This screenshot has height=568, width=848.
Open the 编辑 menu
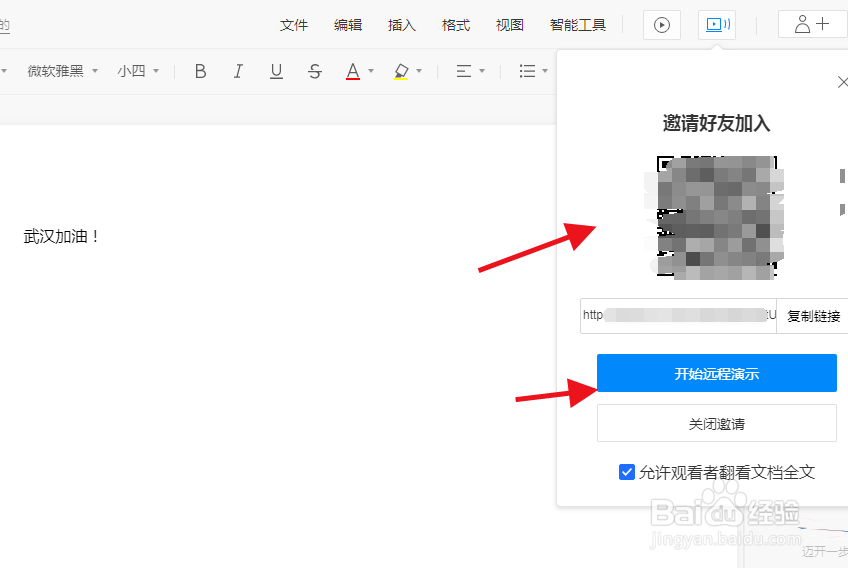(x=348, y=25)
